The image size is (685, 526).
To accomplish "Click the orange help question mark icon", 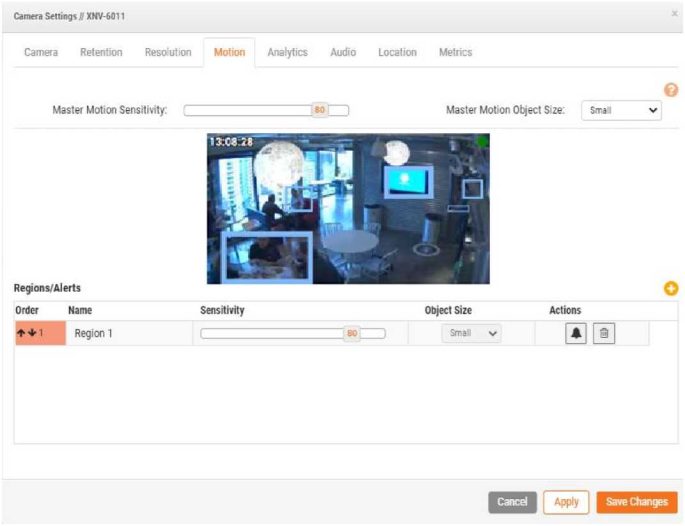I will point(671,89).
